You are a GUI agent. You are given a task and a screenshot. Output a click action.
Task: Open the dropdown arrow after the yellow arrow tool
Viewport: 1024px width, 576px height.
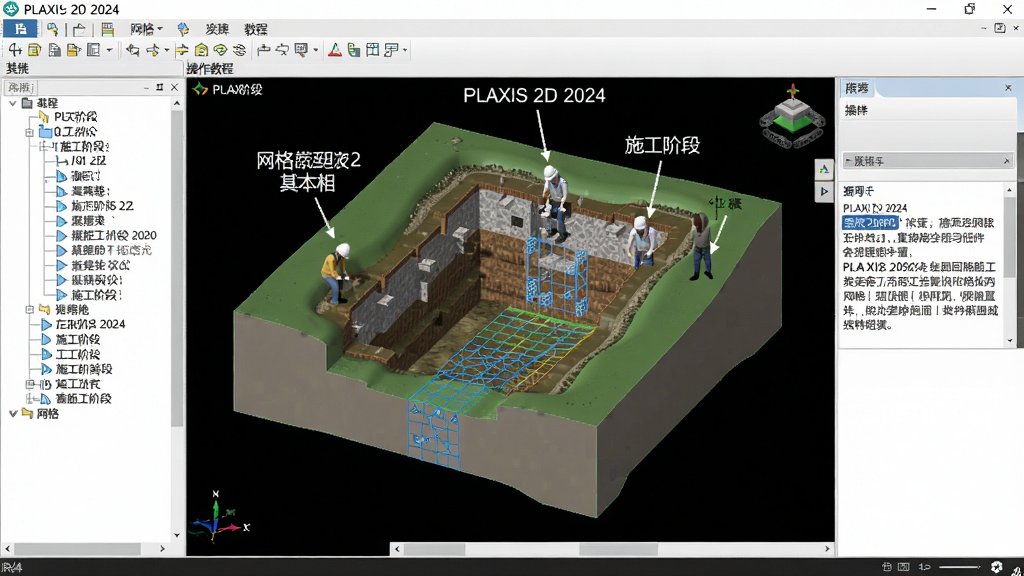click(x=167, y=50)
